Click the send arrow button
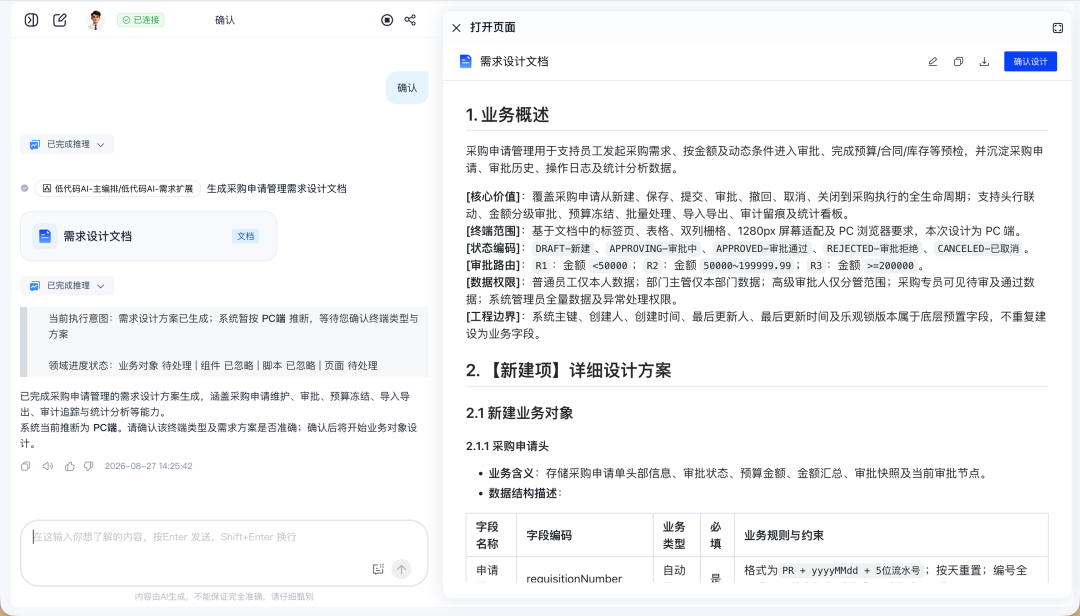The width and height of the screenshot is (1080, 616). [402, 569]
